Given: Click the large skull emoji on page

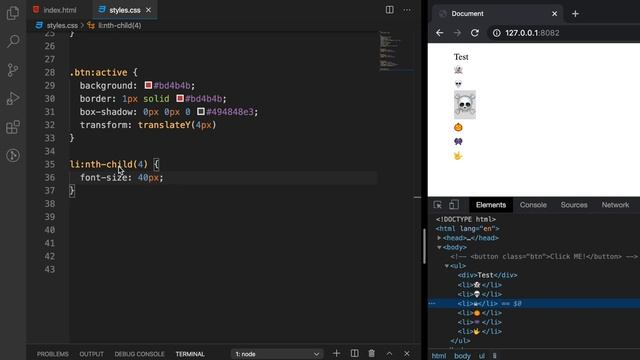Looking at the screenshot, I should point(465,105).
